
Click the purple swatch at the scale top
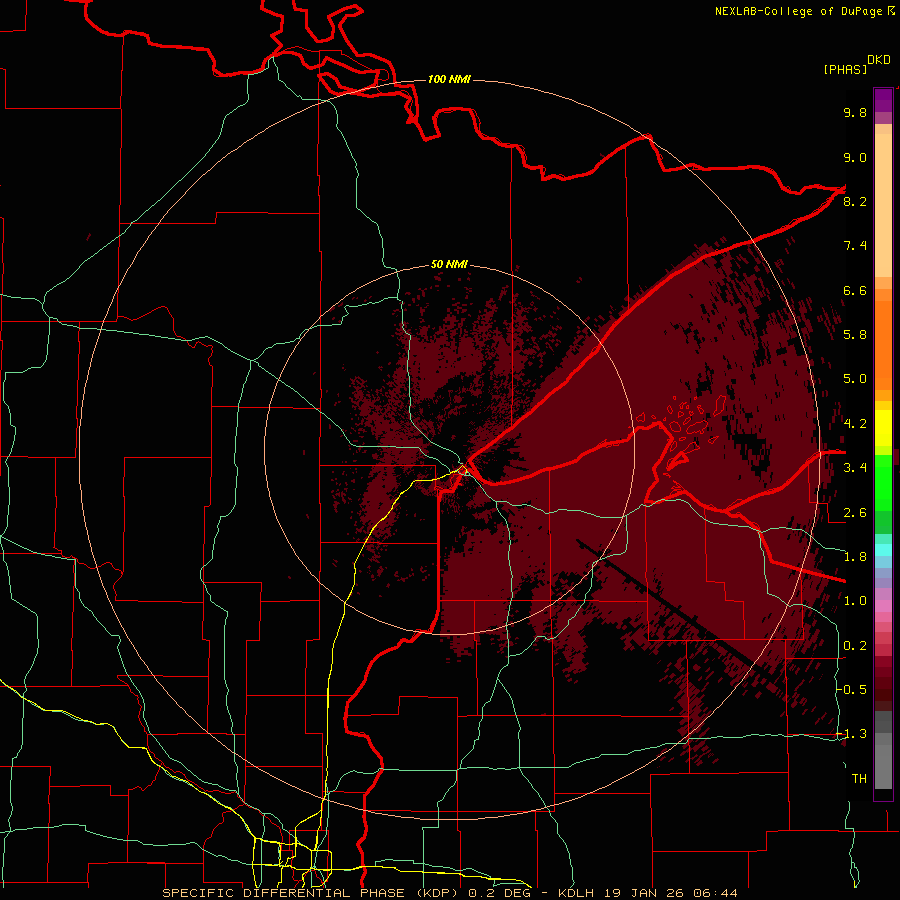883,100
